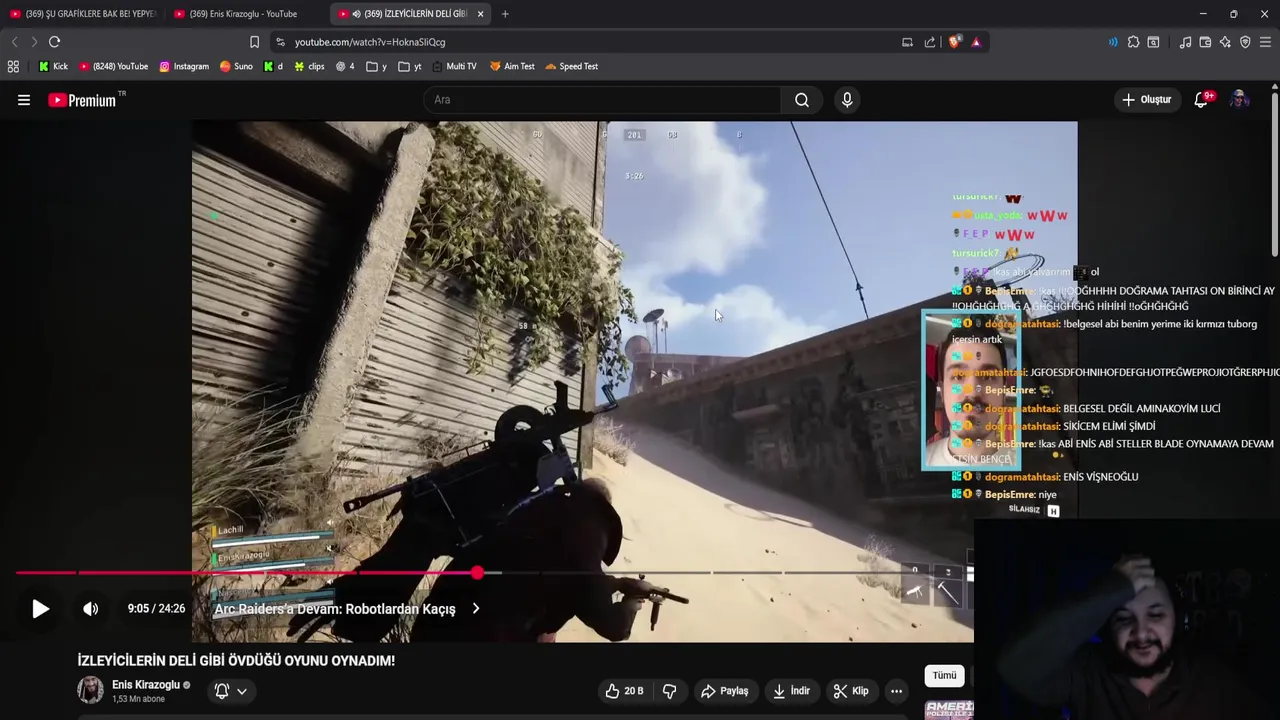Bookmark this page in address bar
This screenshot has height=720, width=1280.
[254, 42]
